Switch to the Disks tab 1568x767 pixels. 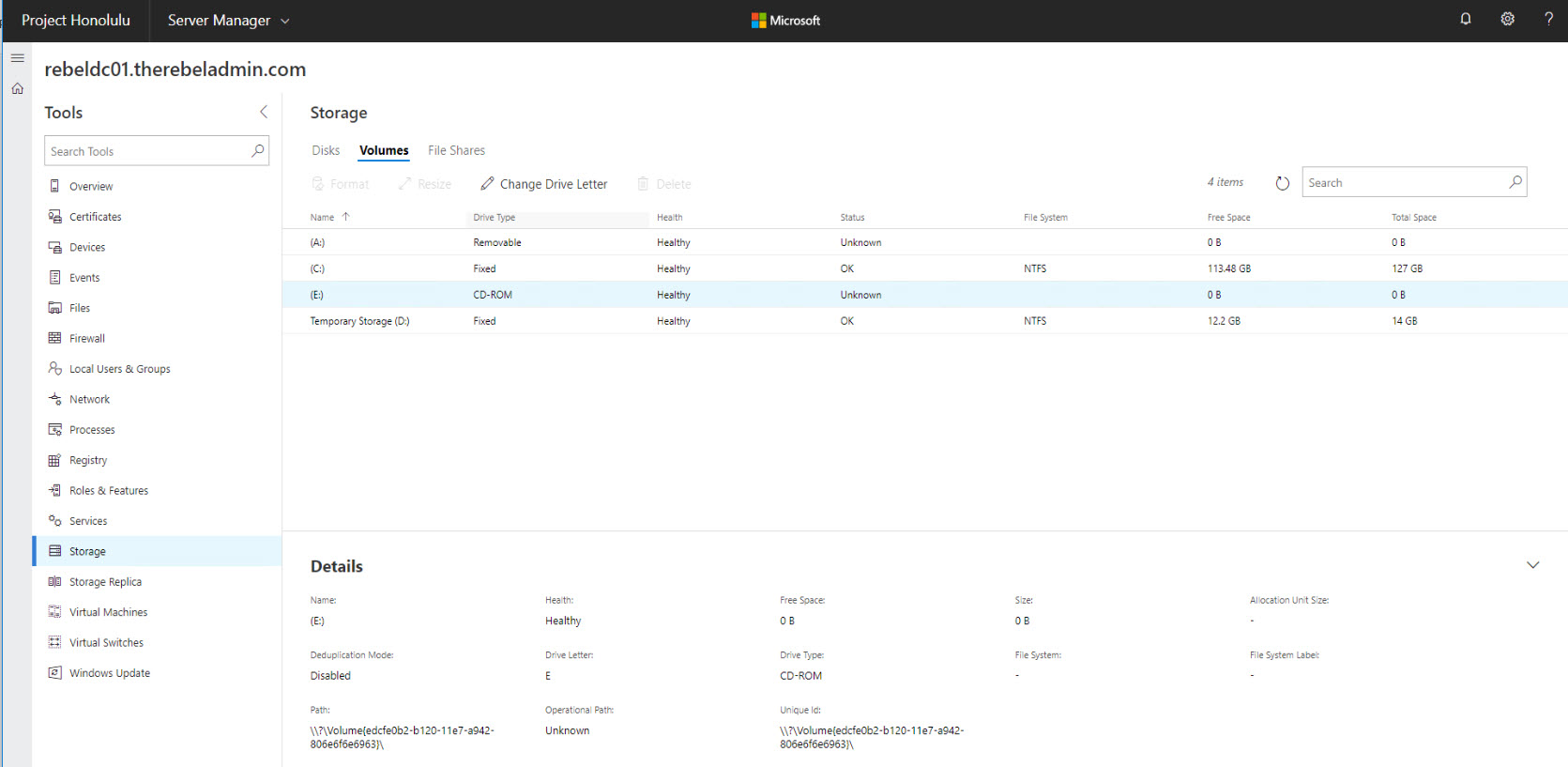click(x=326, y=150)
